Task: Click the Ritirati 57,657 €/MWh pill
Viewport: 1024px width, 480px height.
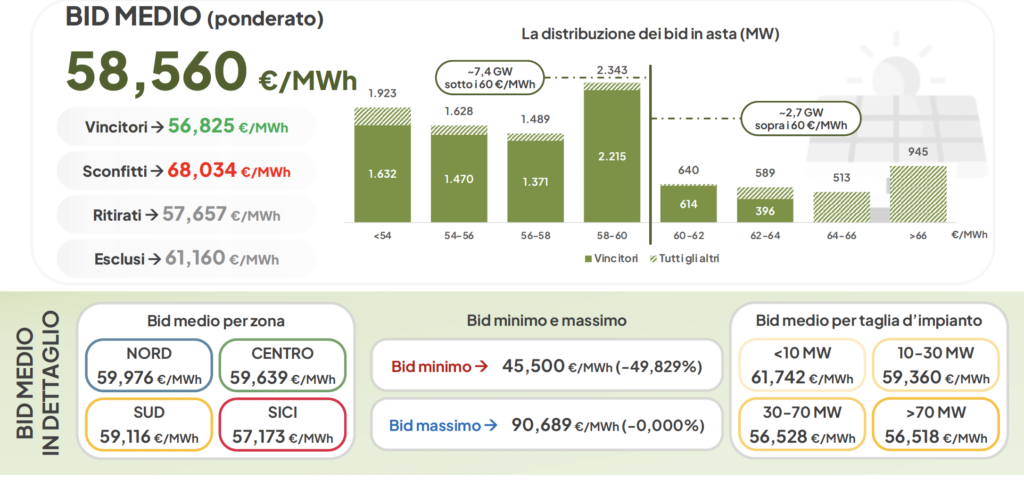Action: pyautogui.click(x=184, y=214)
